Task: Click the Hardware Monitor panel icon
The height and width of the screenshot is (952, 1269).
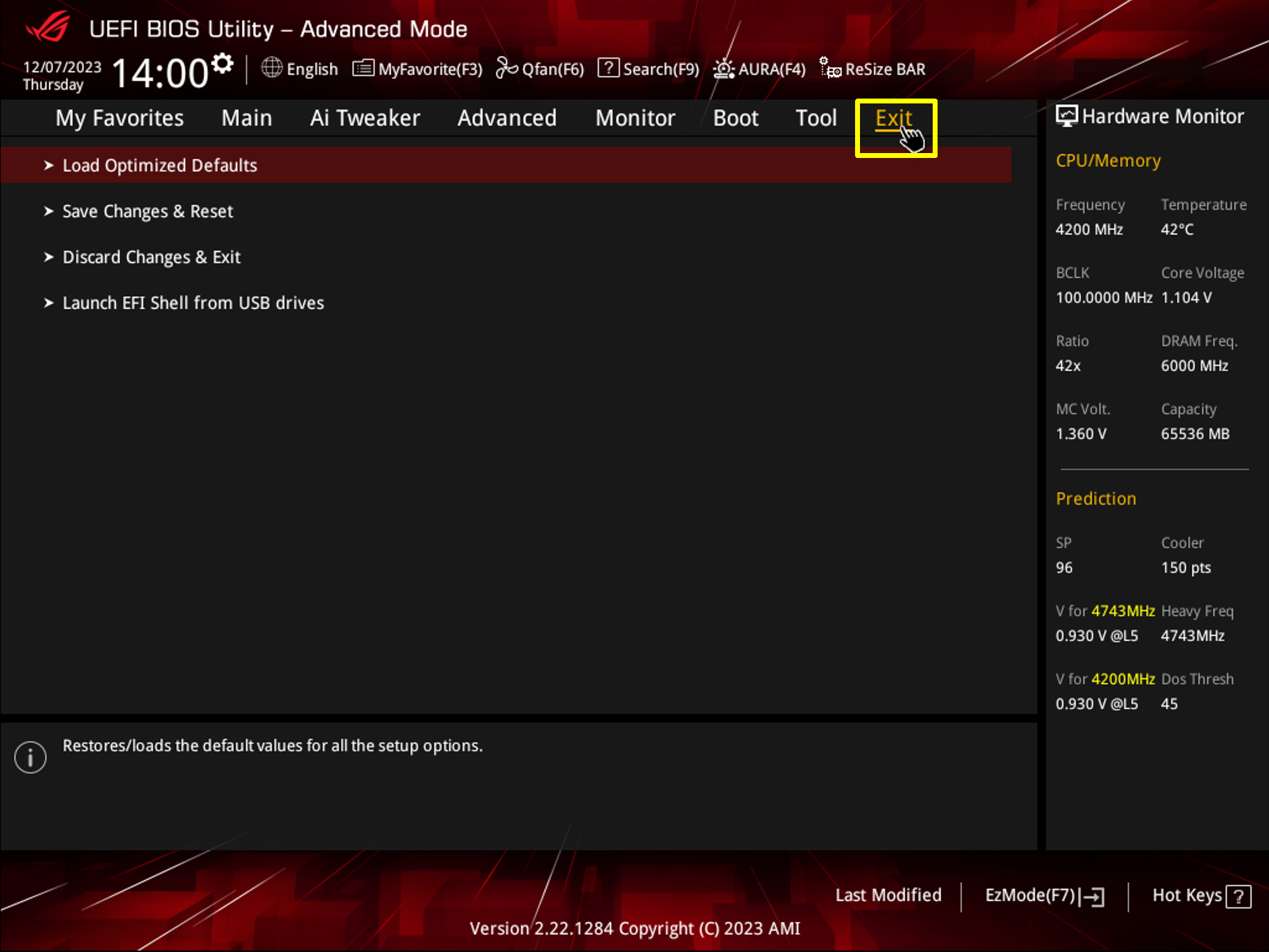Action: pyautogui.click(x=1067, y=115)
